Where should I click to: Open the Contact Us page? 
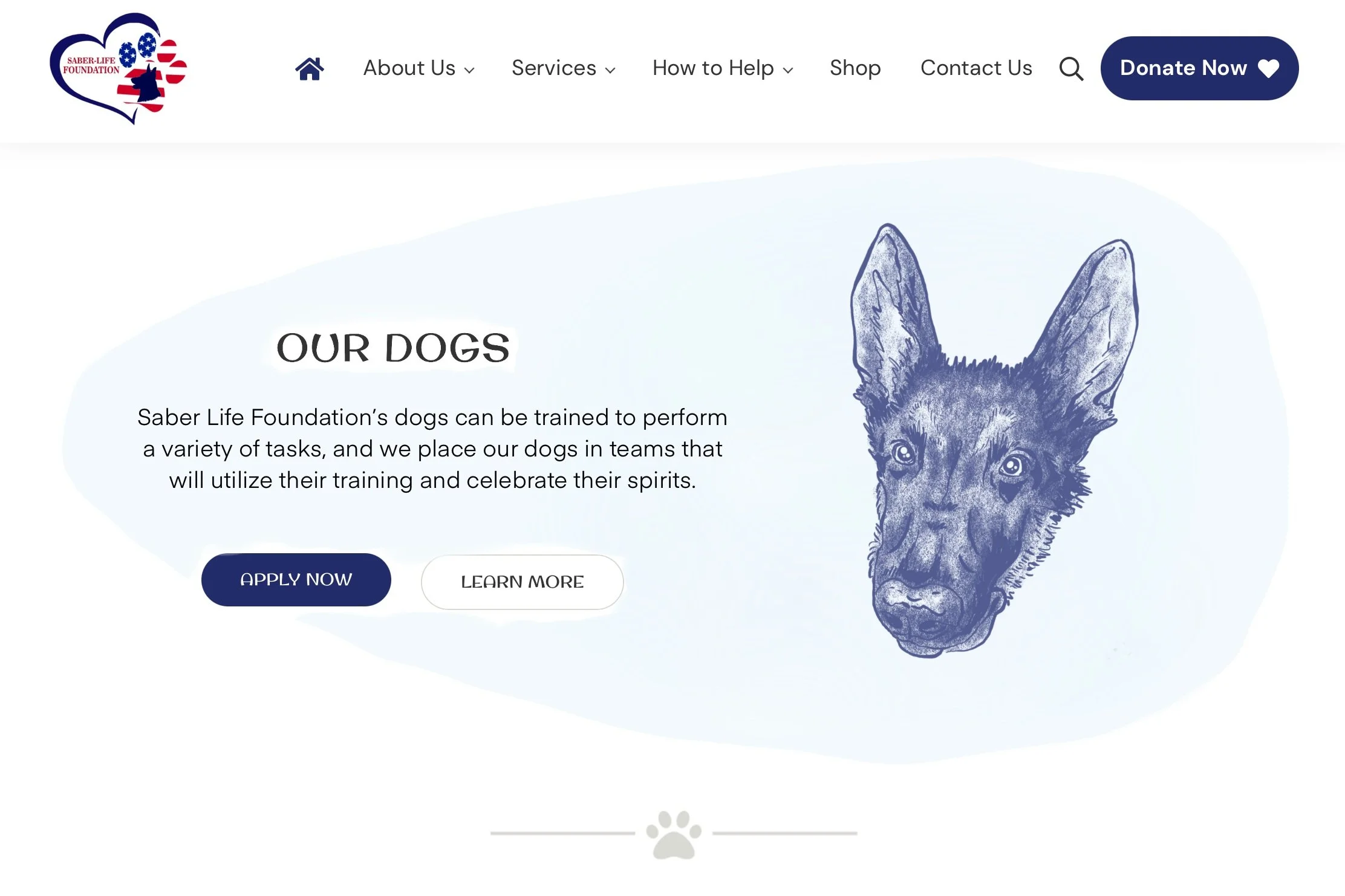pos(976,68)
